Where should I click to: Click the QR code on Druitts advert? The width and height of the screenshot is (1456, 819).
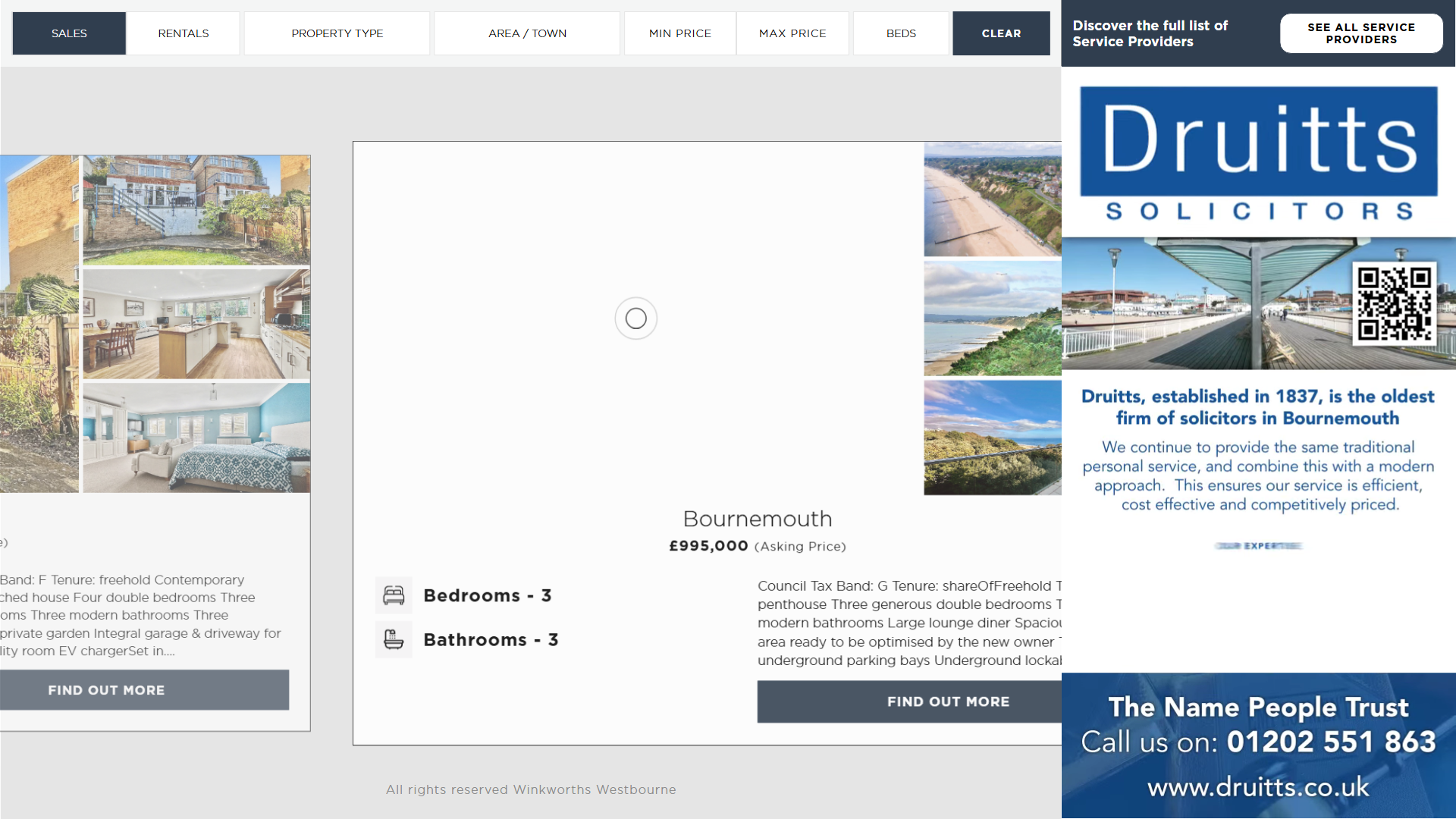(x=1394, y=303)
